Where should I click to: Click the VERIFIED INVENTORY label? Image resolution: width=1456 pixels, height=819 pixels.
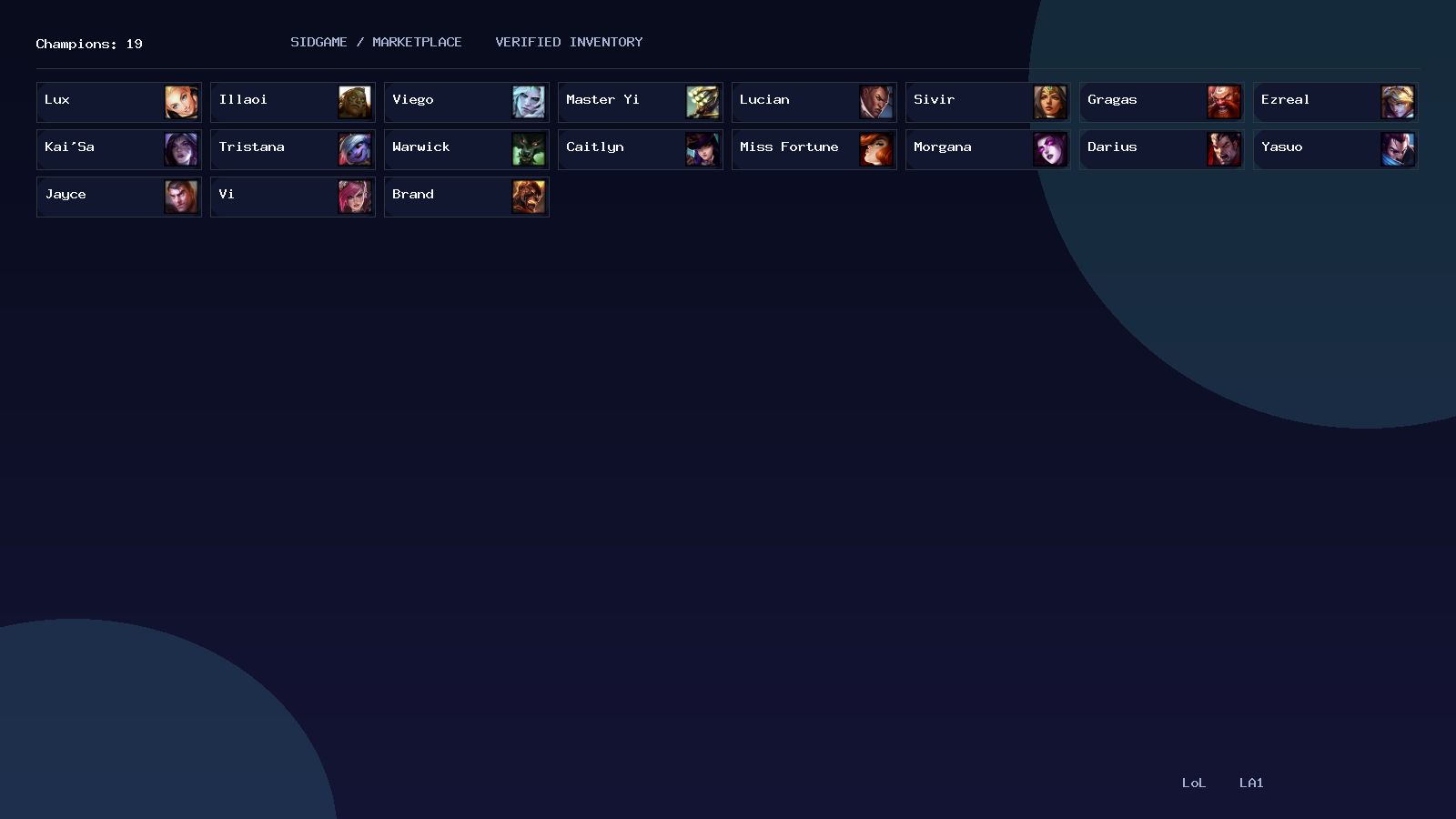tap(569, 42)
